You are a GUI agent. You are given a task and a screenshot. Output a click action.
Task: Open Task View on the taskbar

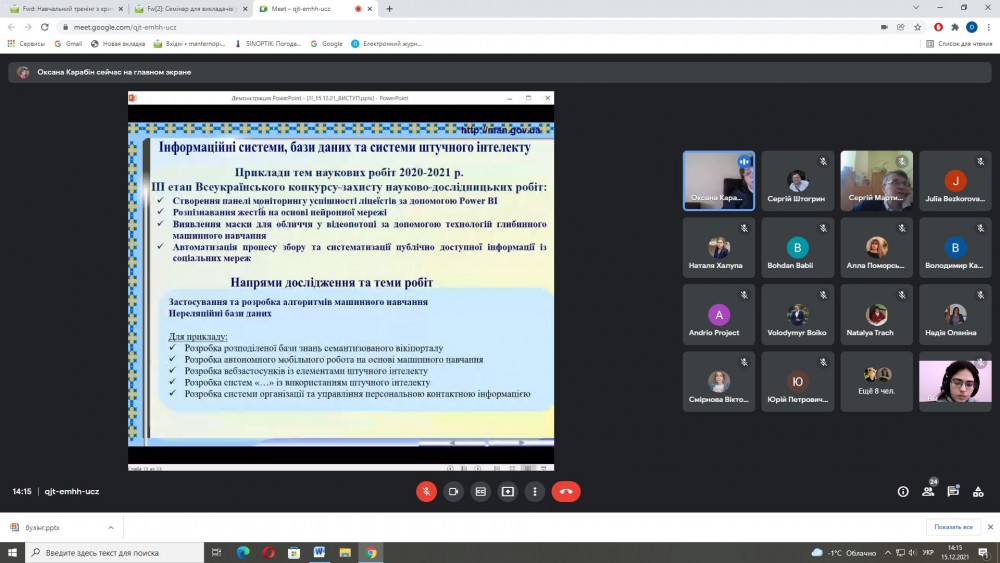pos(216,553)
